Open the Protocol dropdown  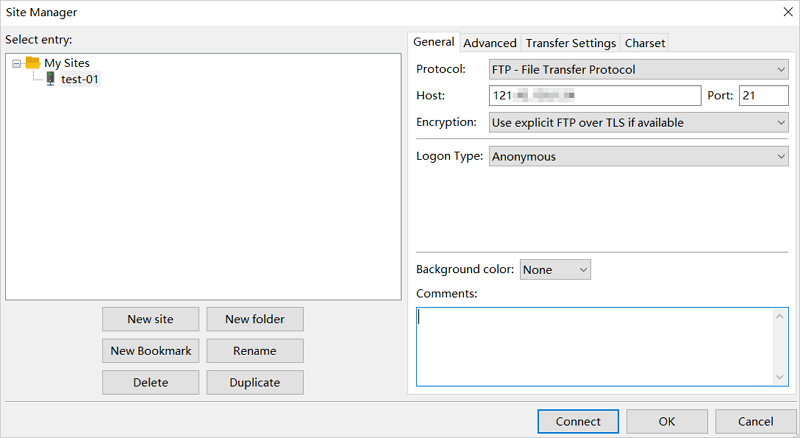point(639,69)
